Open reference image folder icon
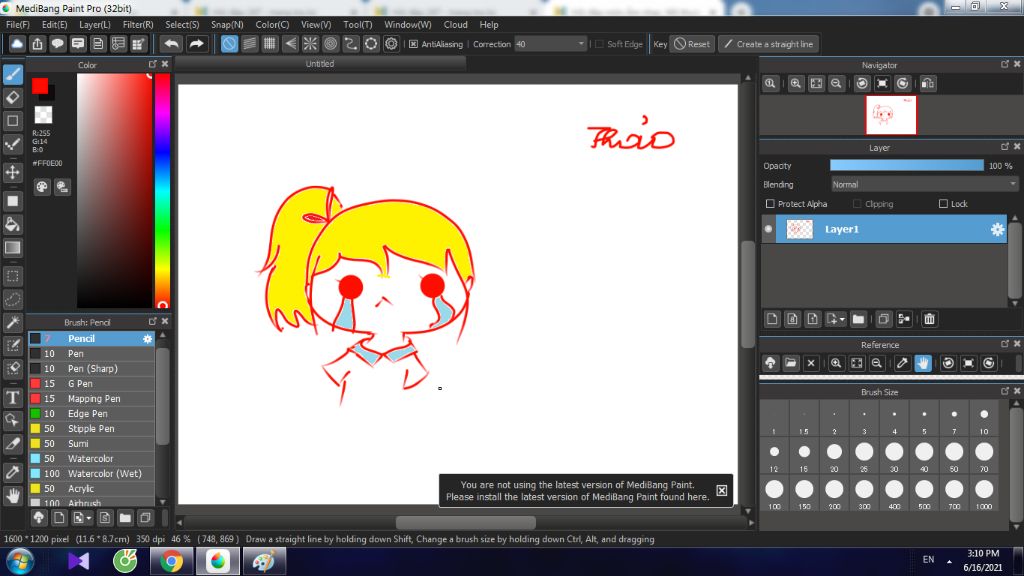 (790, 363)
